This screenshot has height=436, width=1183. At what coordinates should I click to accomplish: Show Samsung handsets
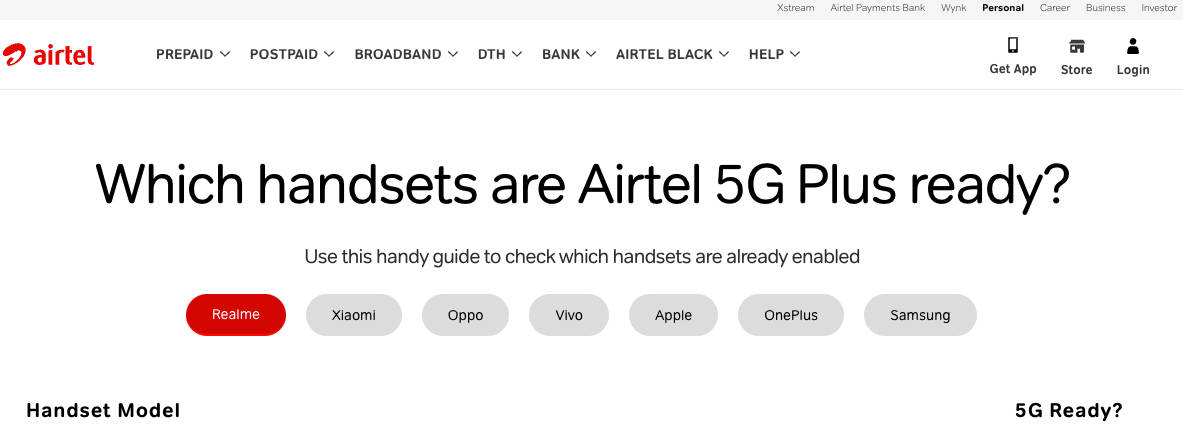pos(920,315)
